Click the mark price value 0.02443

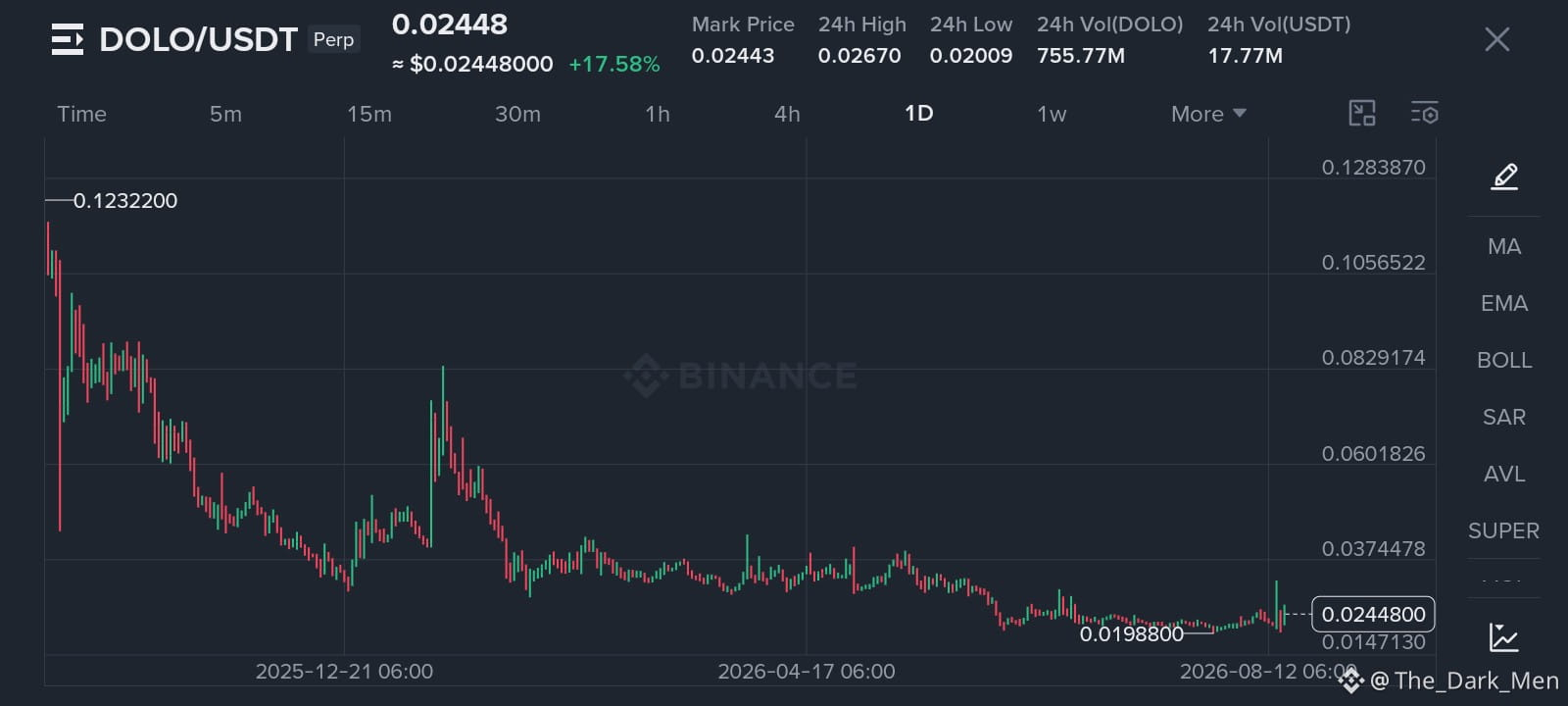733,56
